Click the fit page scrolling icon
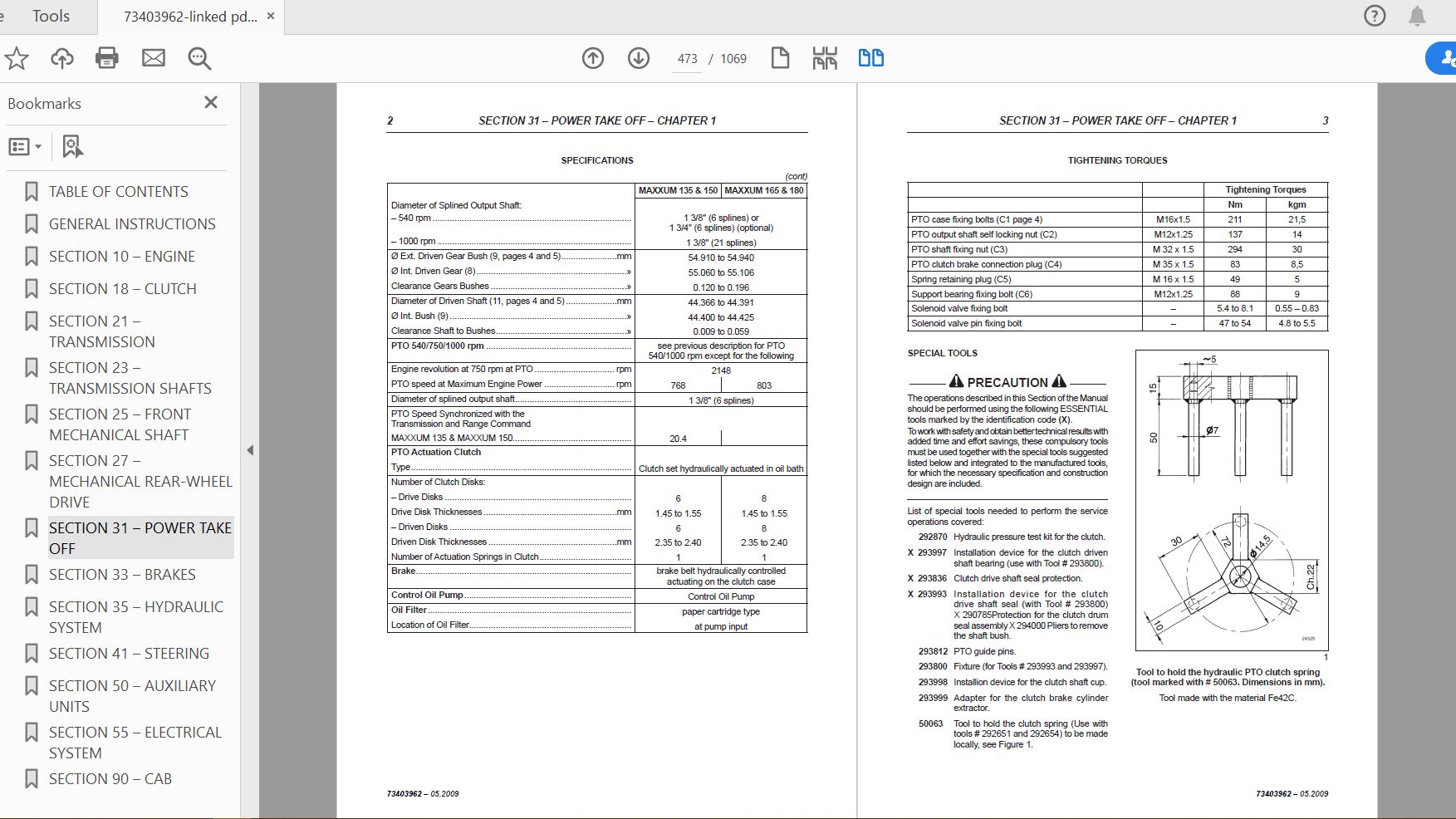 click(x=825, y=58)
